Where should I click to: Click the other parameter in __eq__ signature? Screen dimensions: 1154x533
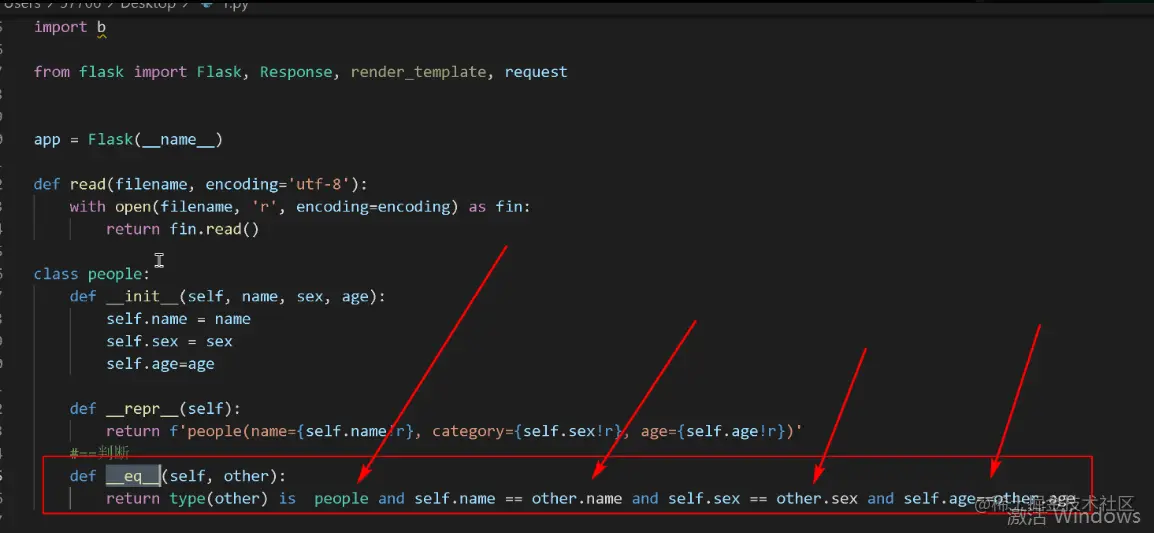tap(247, 477)
